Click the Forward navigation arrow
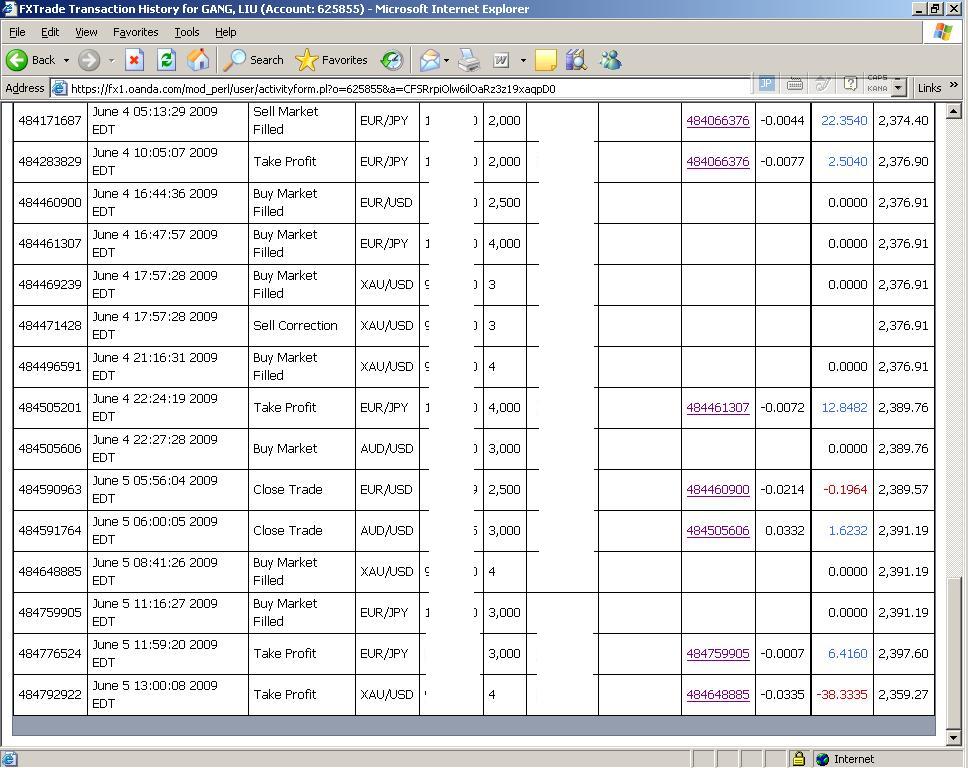 coord(89,60)
